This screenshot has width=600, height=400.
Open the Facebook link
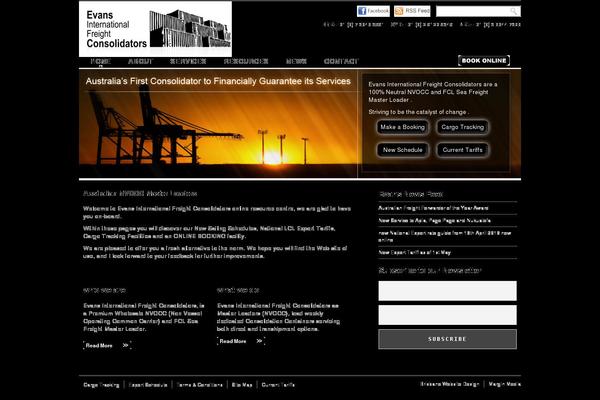click(373, 11)
